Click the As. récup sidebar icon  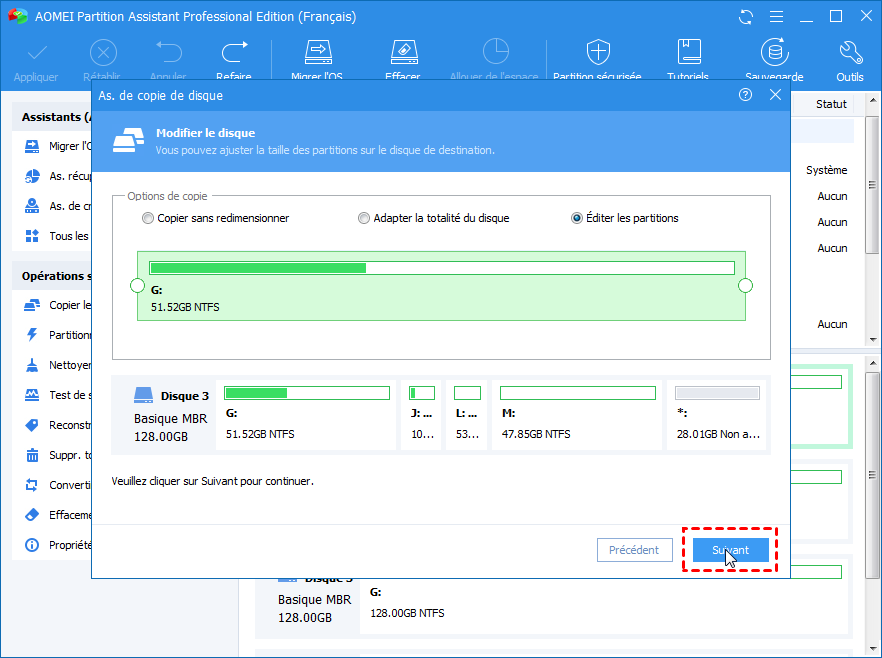(x=32, y=176)
